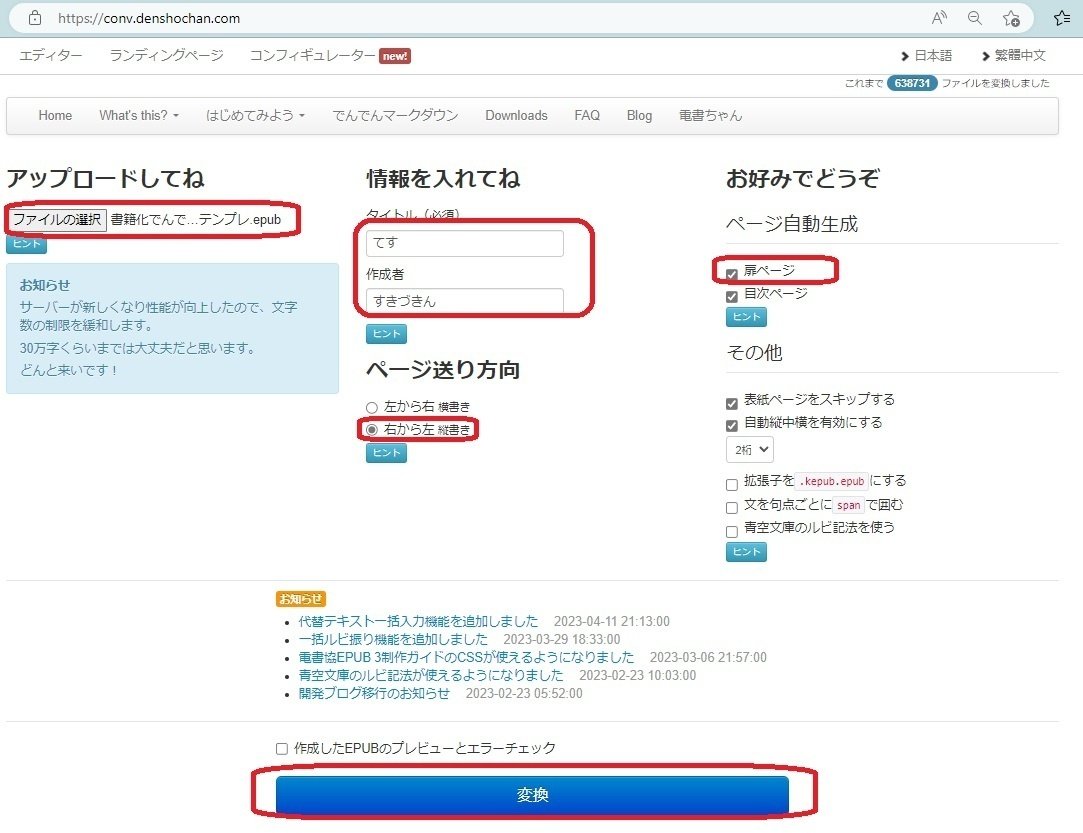Add this page to favorites with the star icon

click(1011, 17)
